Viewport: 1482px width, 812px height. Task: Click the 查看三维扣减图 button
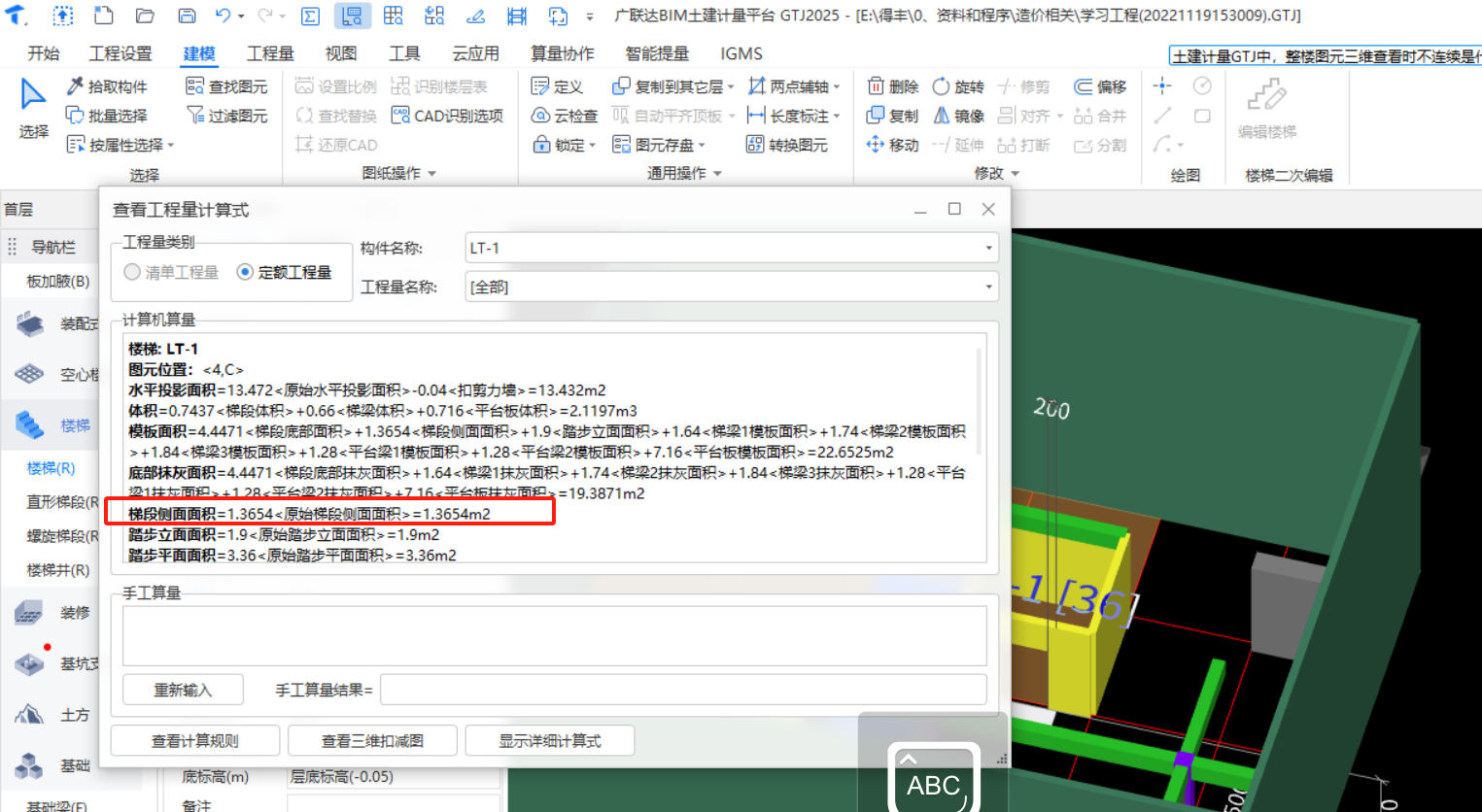click(372, 741)
